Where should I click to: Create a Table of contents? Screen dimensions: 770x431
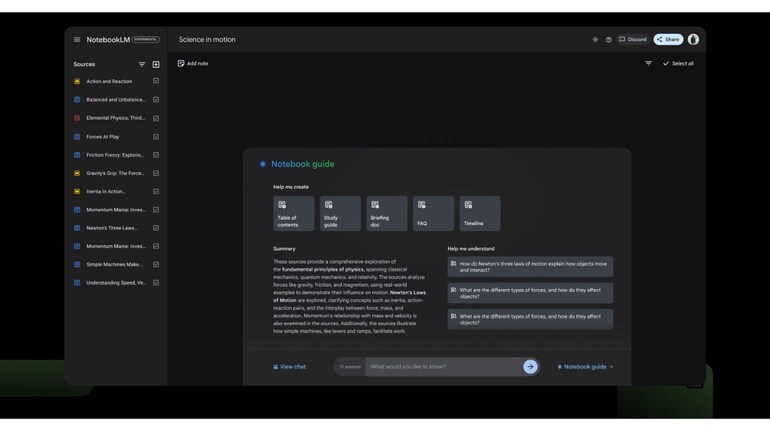294,214
